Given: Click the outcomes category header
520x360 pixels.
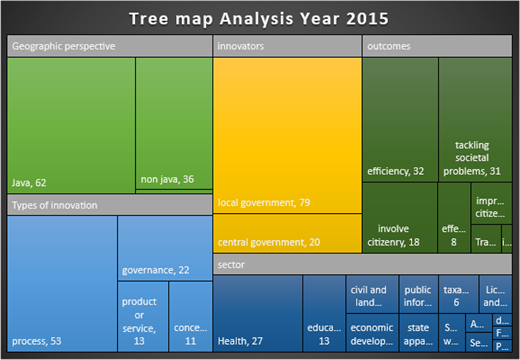Looking at the screenshot, I should pyautogui.click(x=437, y=46).
